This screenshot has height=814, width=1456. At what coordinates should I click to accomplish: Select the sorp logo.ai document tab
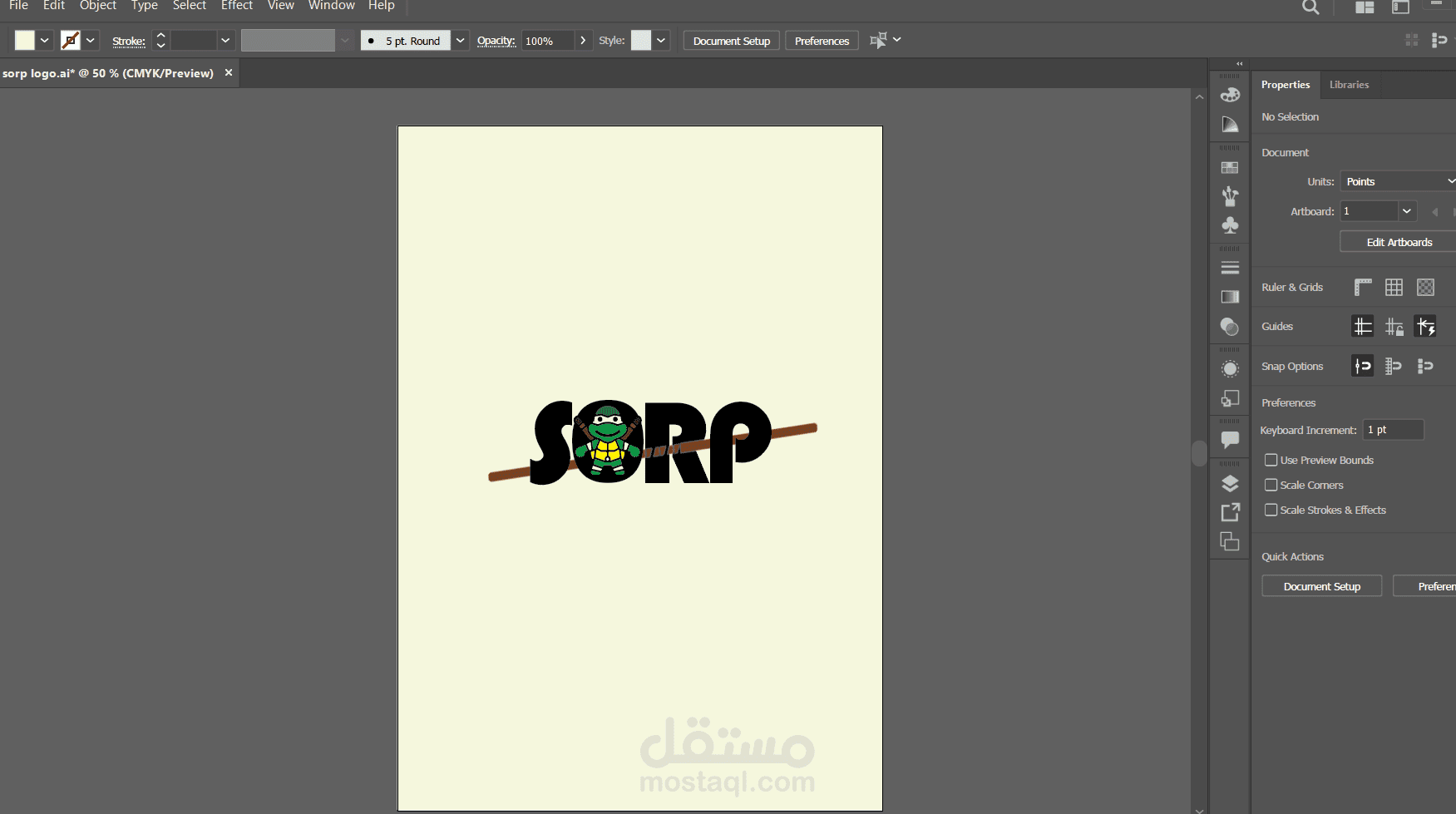pos(108,73)
